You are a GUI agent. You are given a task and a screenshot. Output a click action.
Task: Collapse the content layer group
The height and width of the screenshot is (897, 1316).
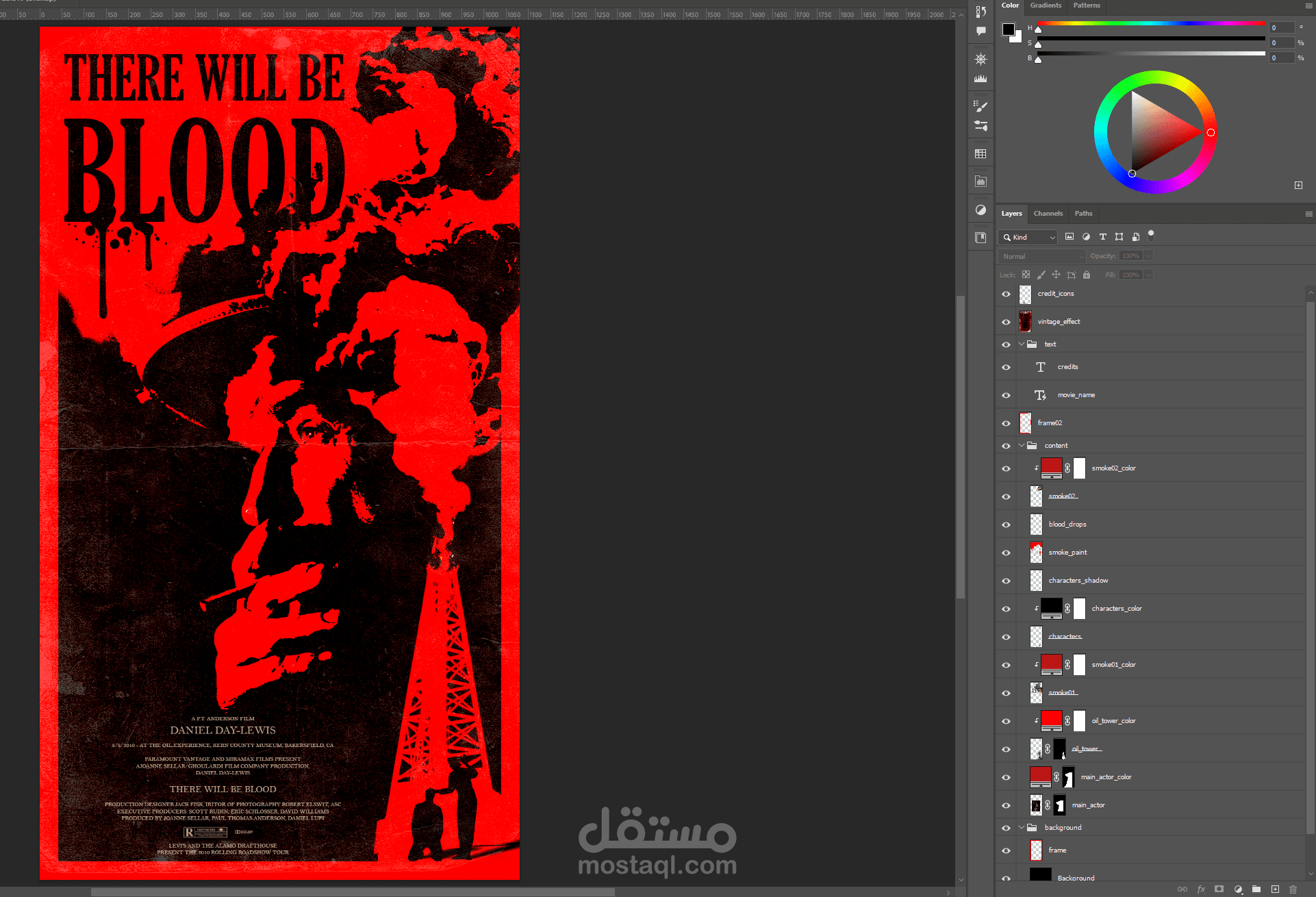1022,446
